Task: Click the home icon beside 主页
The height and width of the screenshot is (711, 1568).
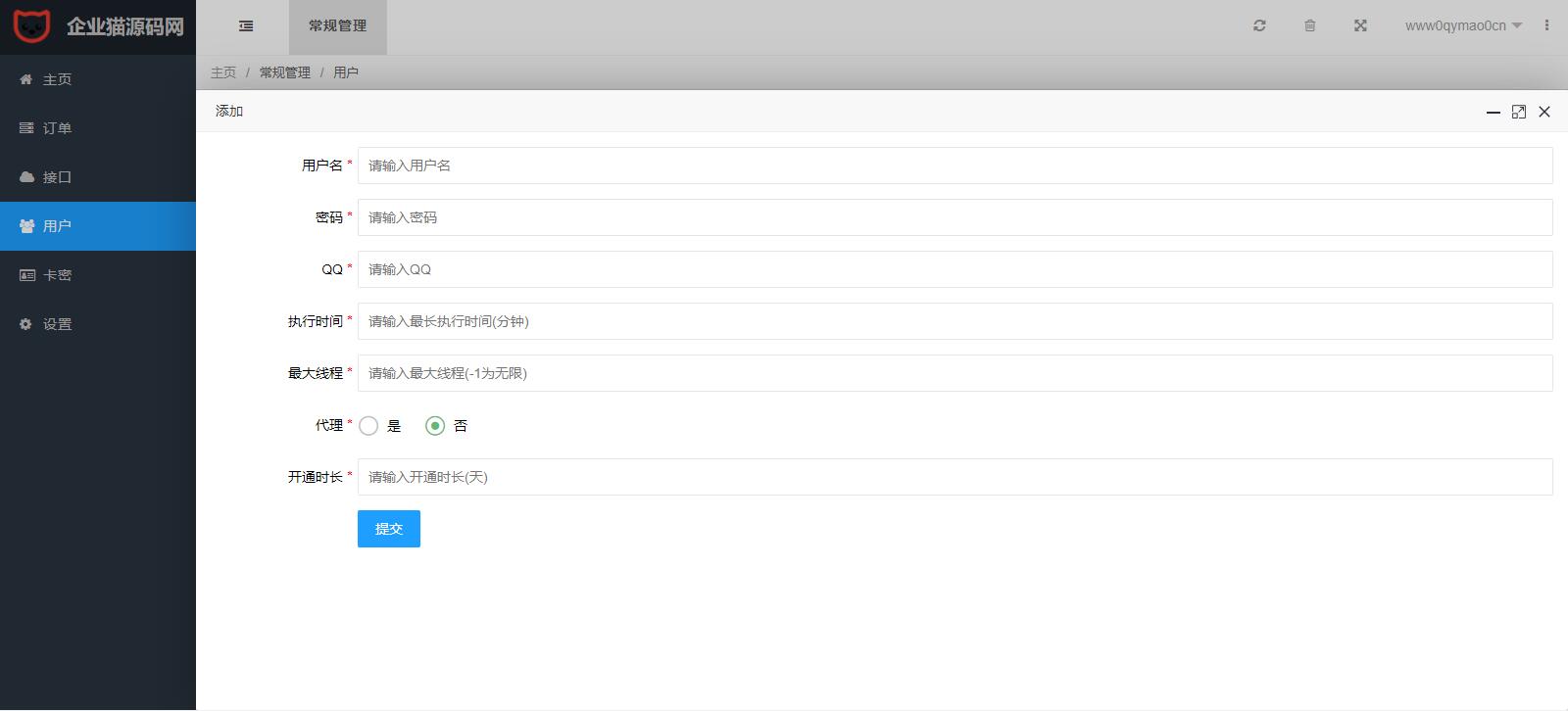Action: point(26,79)
